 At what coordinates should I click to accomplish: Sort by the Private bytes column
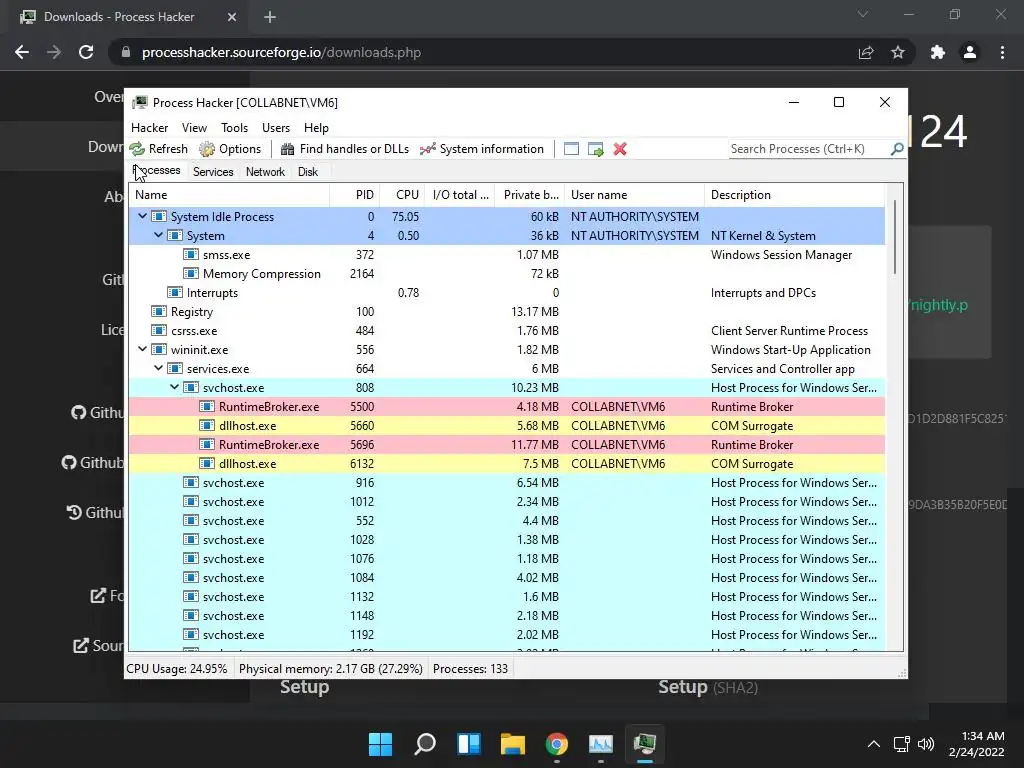[x=530, y=195]
